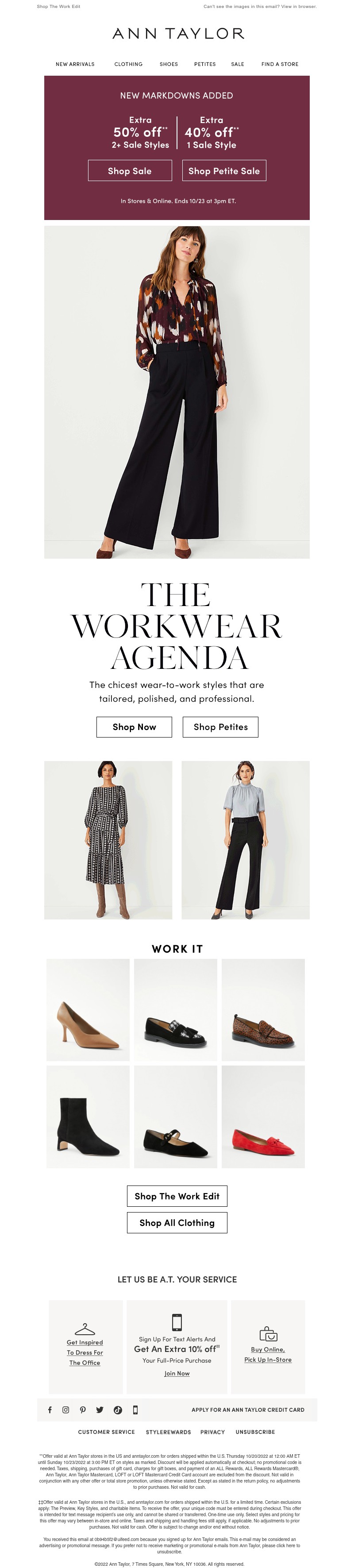Select the red flat shoe thumbnail
This screenshot has height=1568, width=354.
263,1117
